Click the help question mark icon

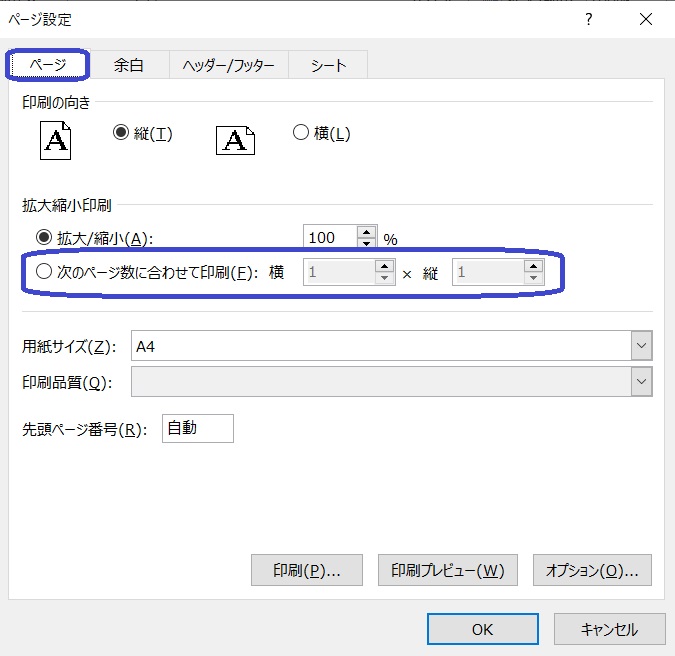coord(588,19)
